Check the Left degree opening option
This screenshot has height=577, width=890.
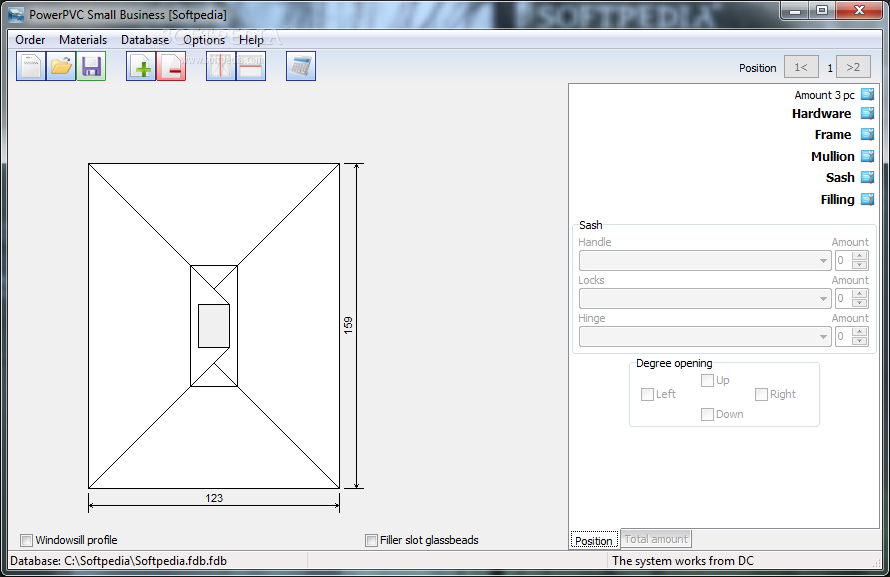click(647, 394)
